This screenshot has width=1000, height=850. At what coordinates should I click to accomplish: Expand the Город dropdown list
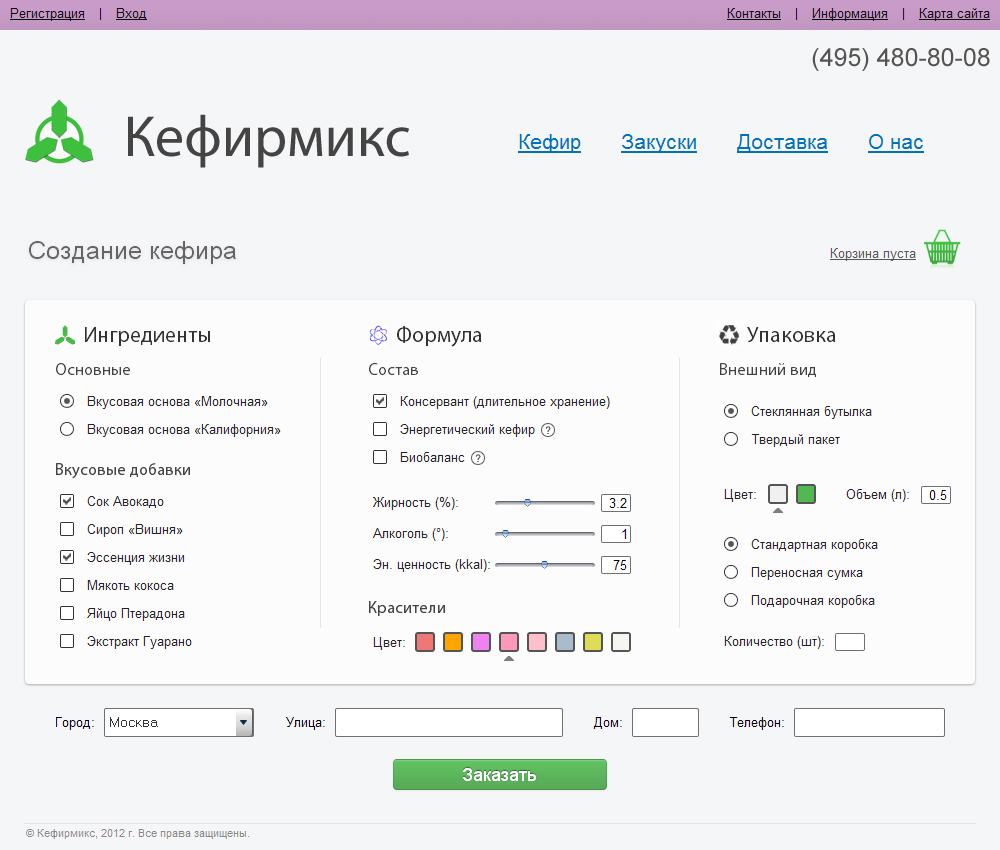click(x=243, y=722)
